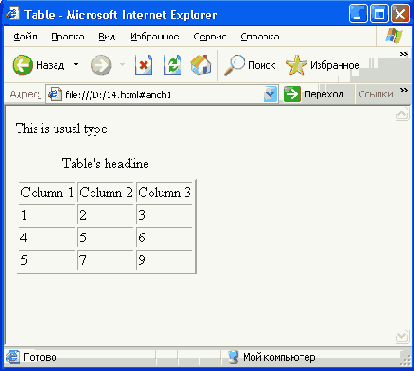This screenshot has width=414, height=371.
Task: Click the Internet Explorer icon in title bar
Action: tap(13, 14)
